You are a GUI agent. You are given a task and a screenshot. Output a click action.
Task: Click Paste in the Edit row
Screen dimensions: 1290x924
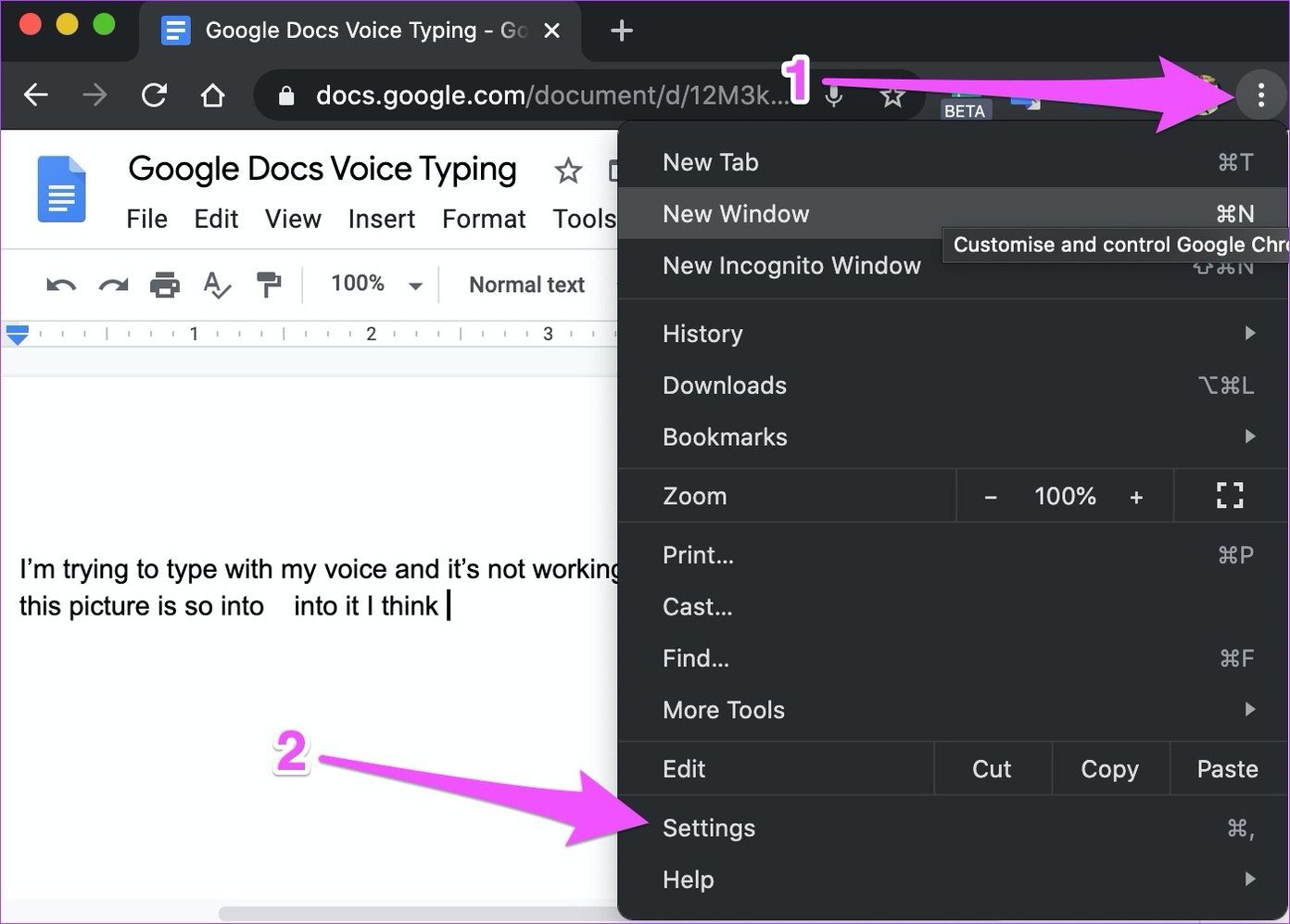click(1227, 769)
